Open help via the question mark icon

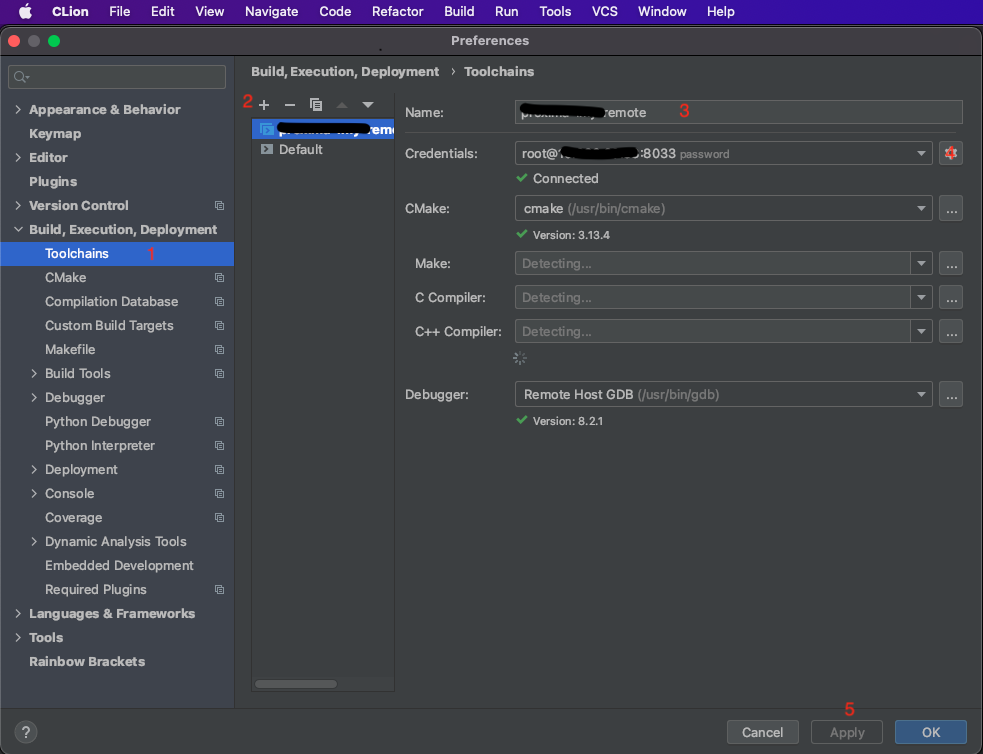tap(25, 732)
